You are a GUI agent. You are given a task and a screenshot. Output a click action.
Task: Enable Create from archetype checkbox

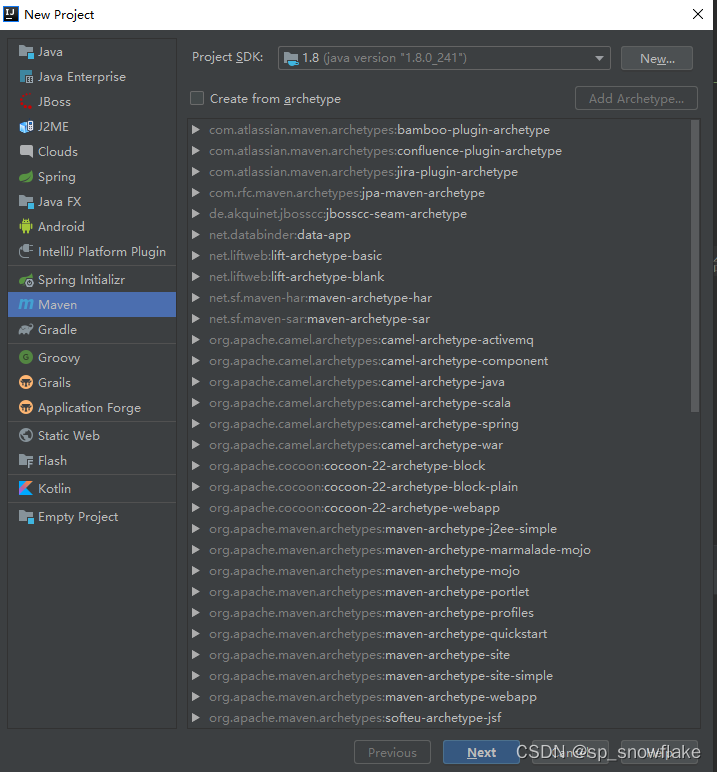click(x=197, y=98)
